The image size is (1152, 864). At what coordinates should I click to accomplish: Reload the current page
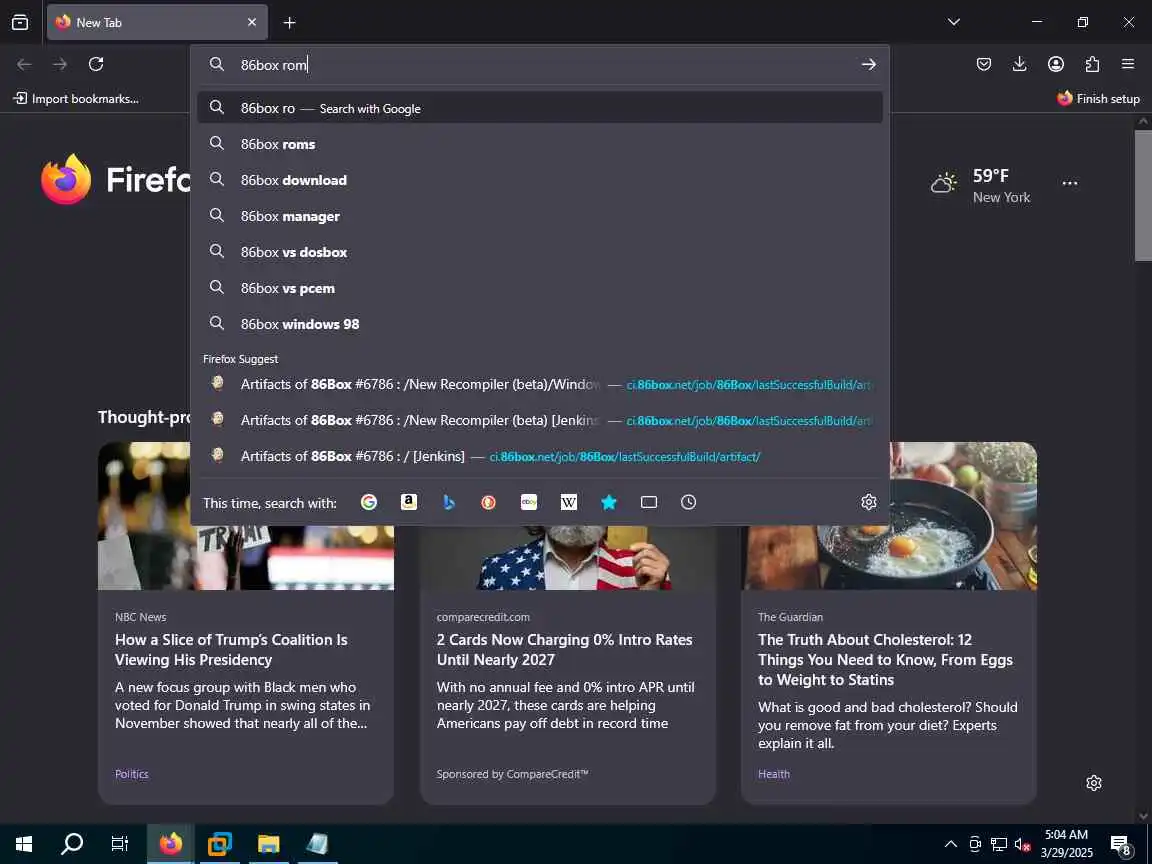96,64
